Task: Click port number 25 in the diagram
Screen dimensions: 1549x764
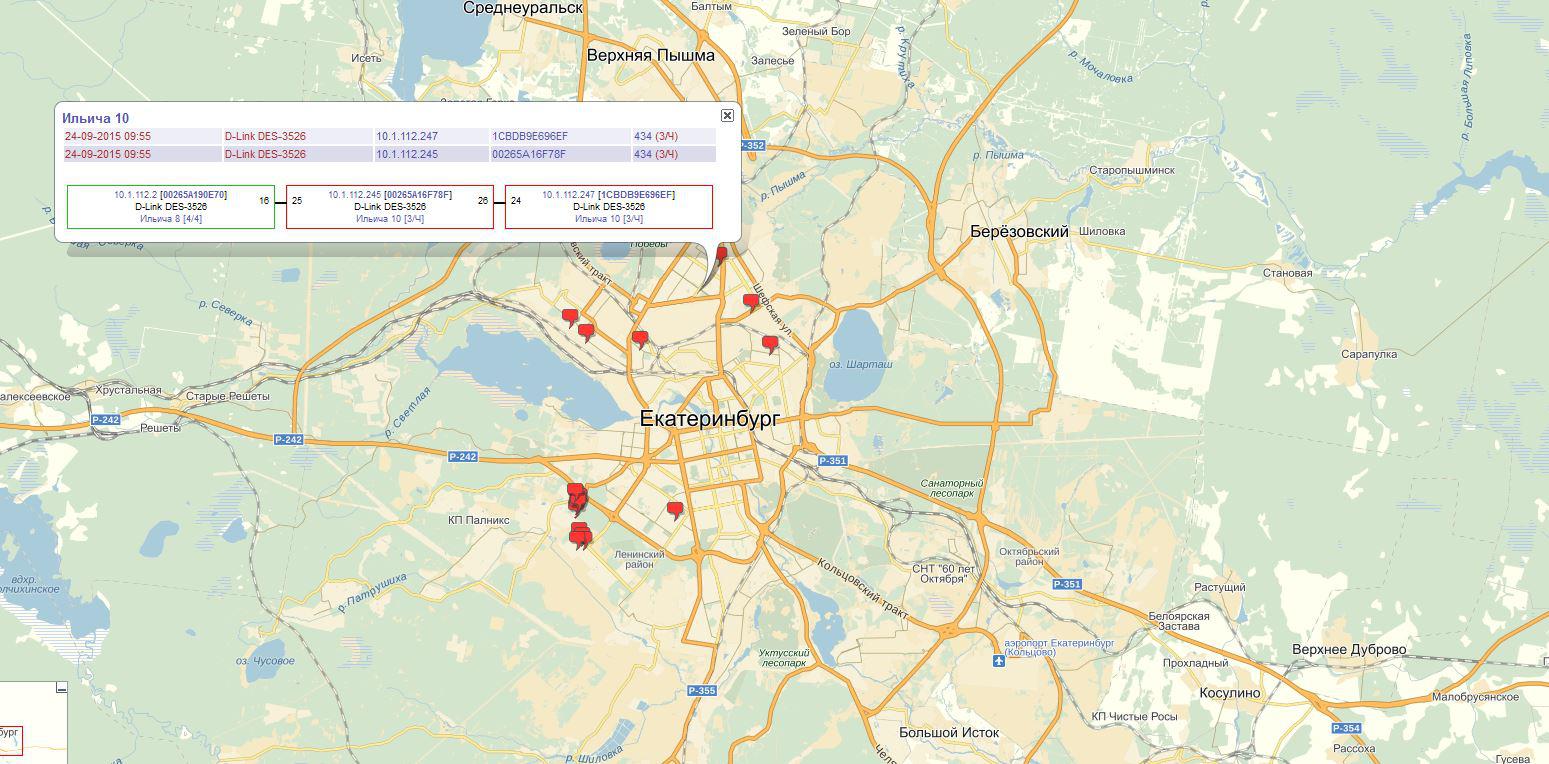Action: (x=297, y=201)
